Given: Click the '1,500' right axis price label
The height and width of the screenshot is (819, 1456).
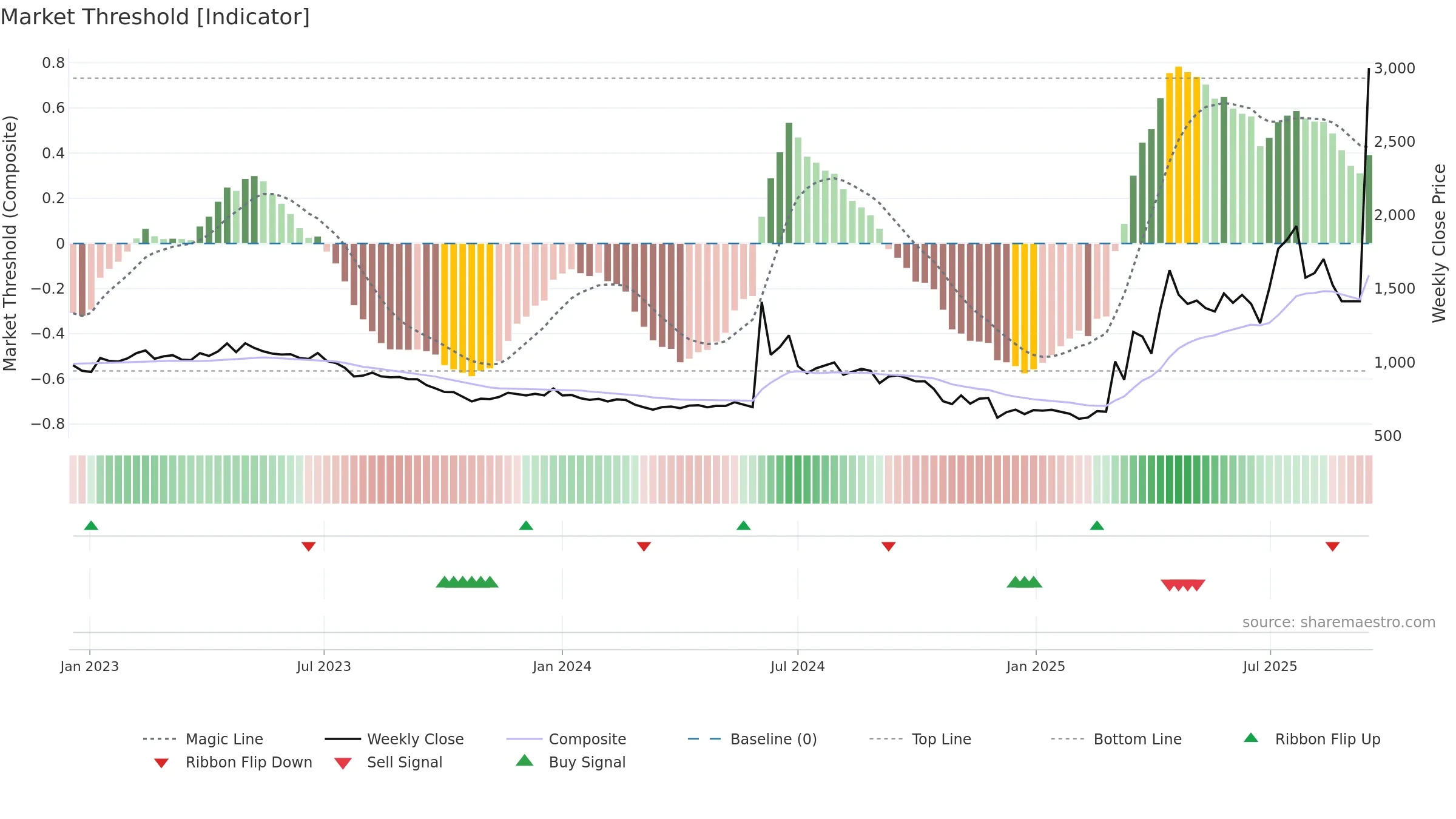Looking at the screenshot, I should click(x=1395, y=289).
